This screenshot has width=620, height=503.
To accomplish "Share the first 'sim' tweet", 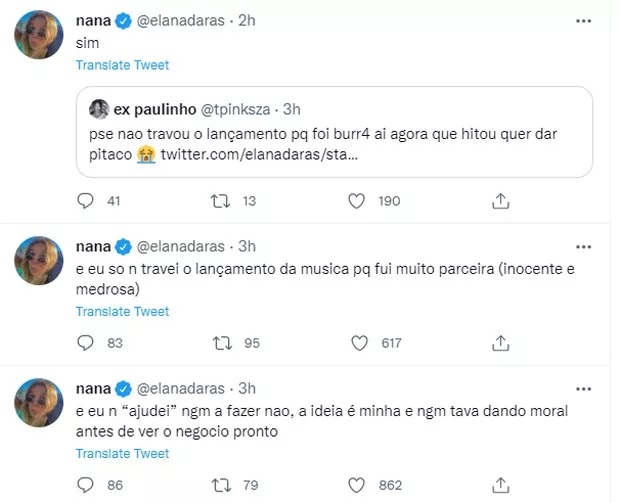I will click(x=499, y=202).
